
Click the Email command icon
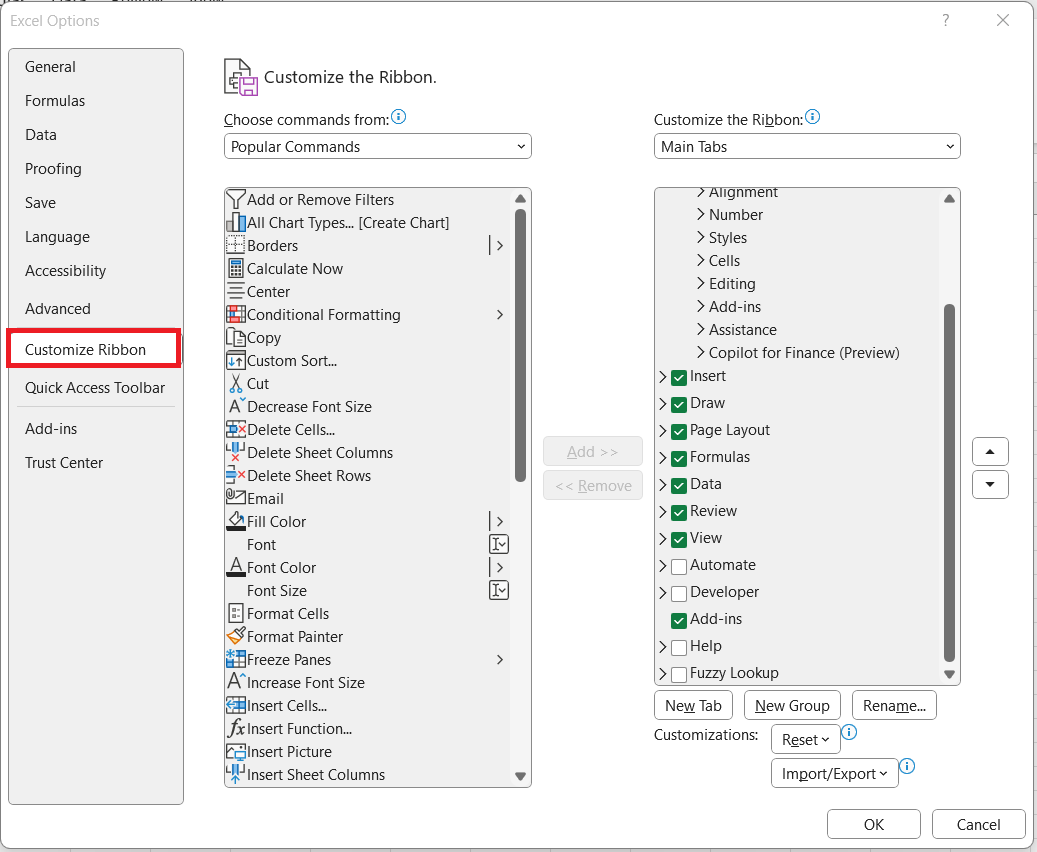pyautogui.click(x=235, y=498)
